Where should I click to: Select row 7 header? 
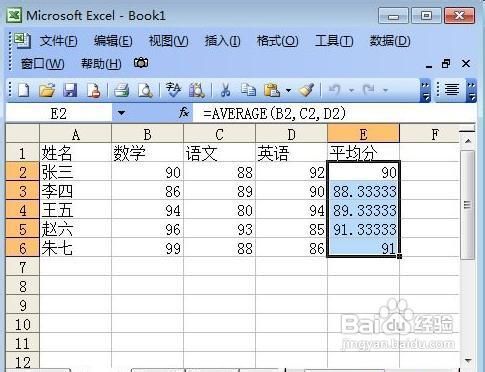pyautogui.click(x=23, y=267)
